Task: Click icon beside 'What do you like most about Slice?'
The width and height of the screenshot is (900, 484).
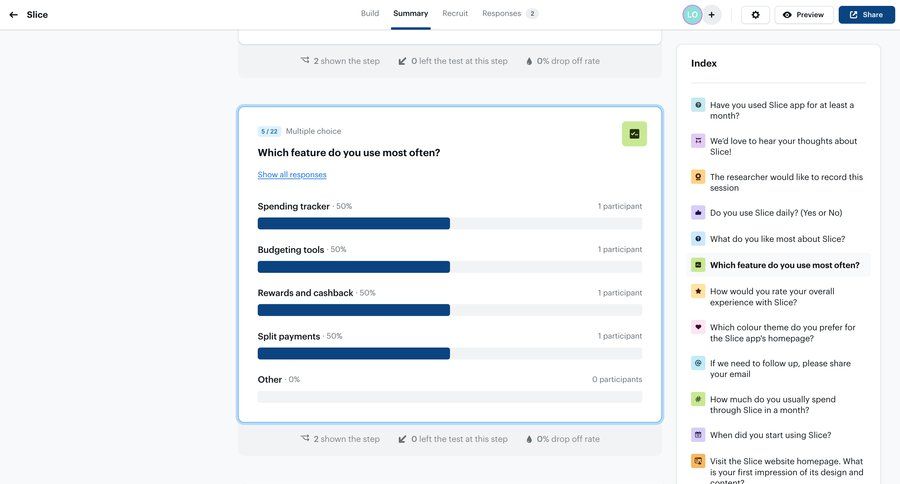Action: coord(698,239)
